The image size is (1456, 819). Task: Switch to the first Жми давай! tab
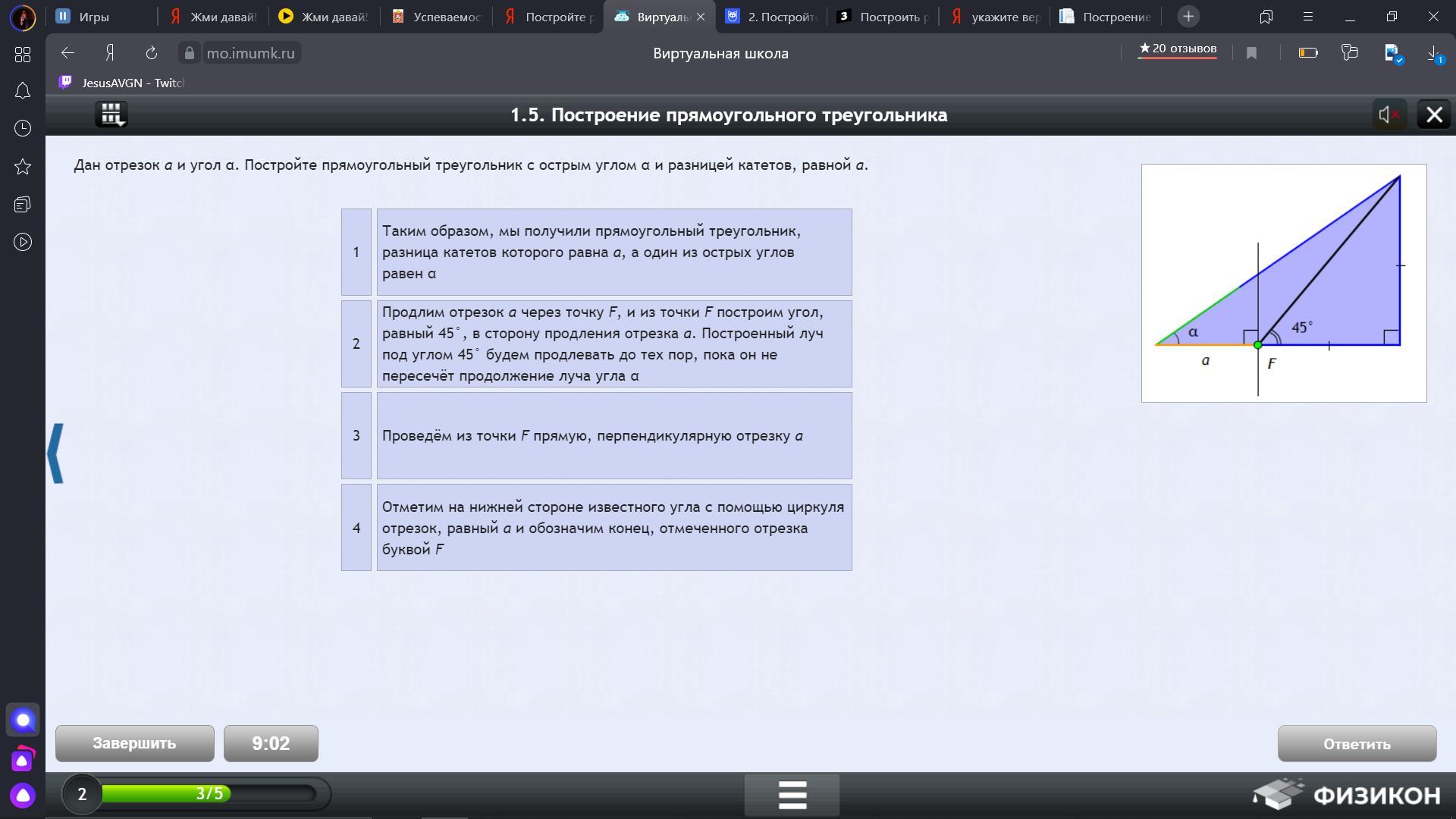click(214, 17)
